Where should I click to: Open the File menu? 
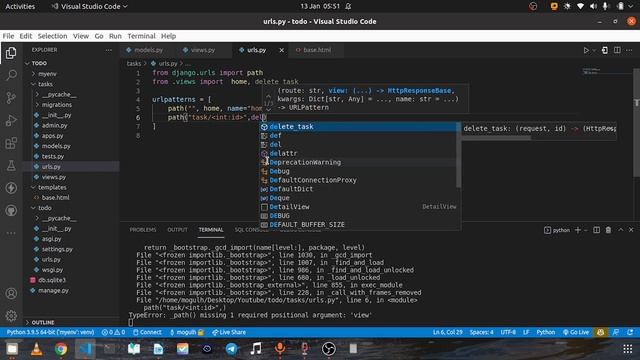8,36
